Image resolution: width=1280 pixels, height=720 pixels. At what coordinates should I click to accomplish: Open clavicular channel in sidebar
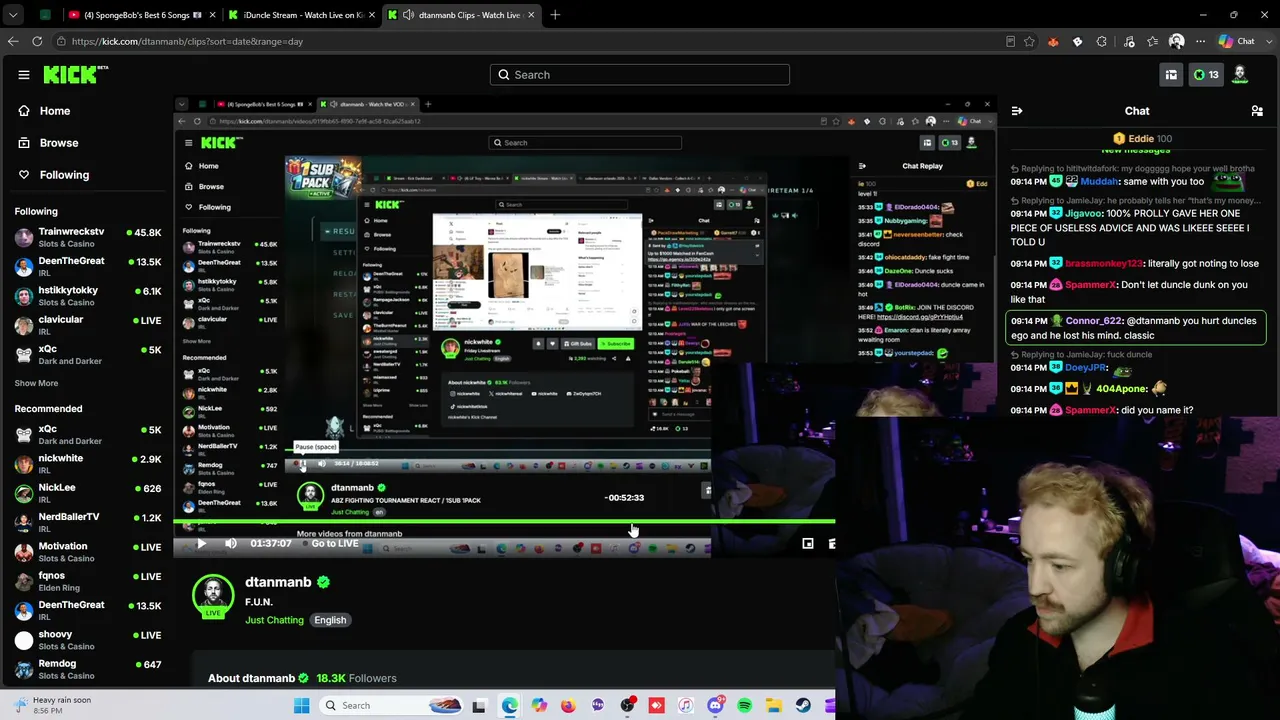(x=88, y=324)
